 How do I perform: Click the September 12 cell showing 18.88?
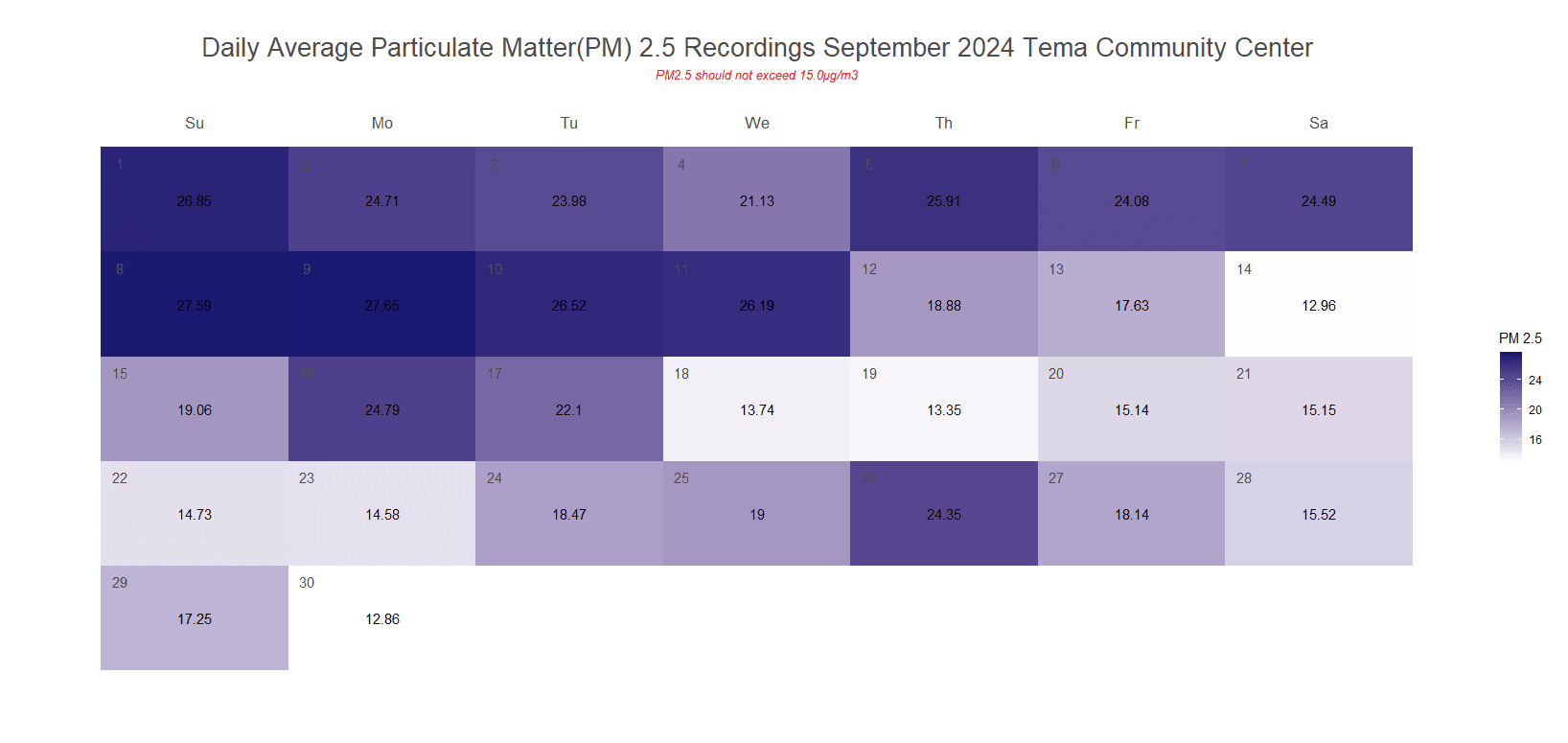pyautogui.click(x=943, y=304)
